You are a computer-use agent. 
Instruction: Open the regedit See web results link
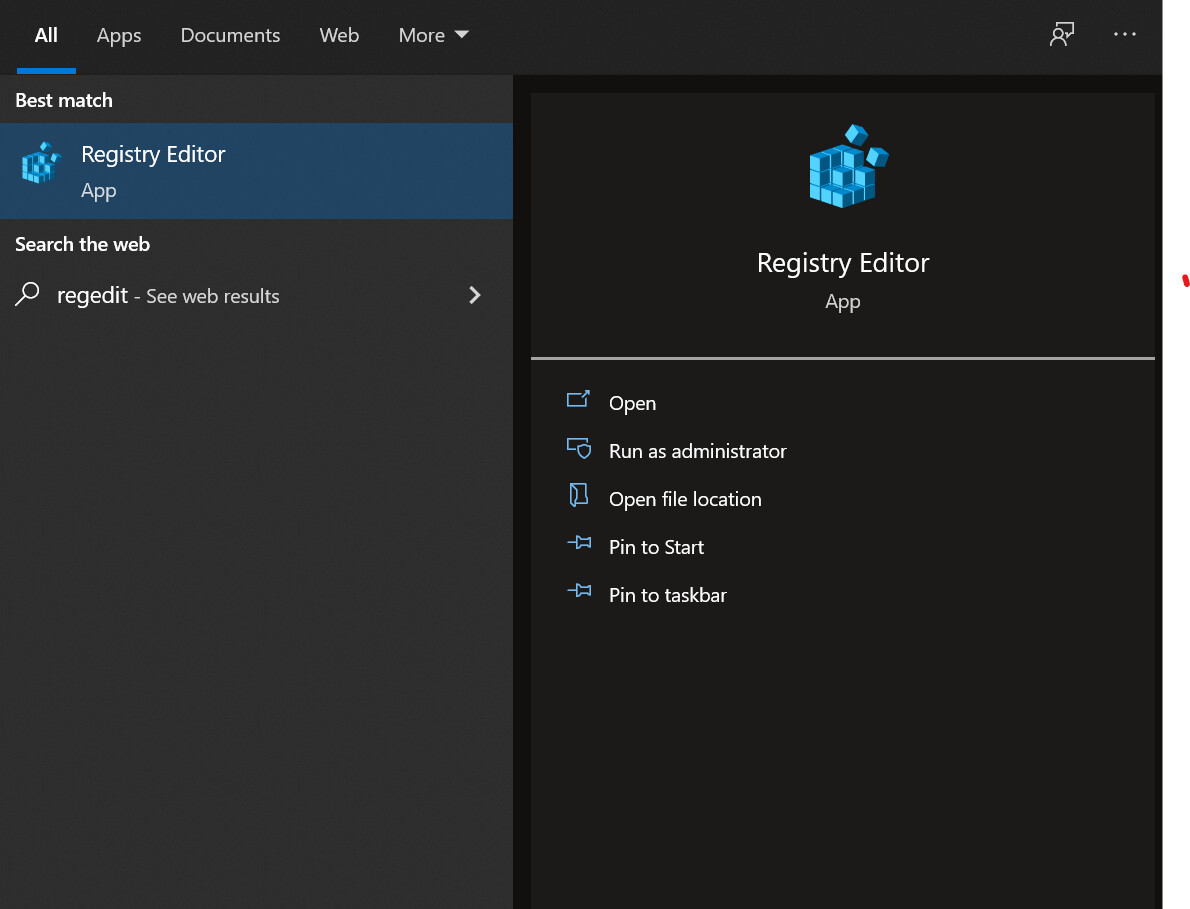(168, 296)
